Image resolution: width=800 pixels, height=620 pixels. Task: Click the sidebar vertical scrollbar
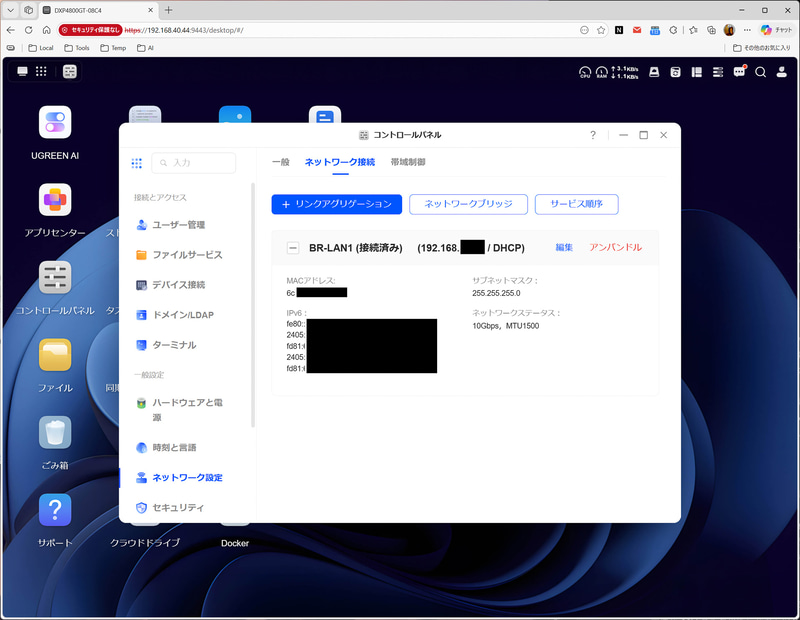[x=253, y=305]
